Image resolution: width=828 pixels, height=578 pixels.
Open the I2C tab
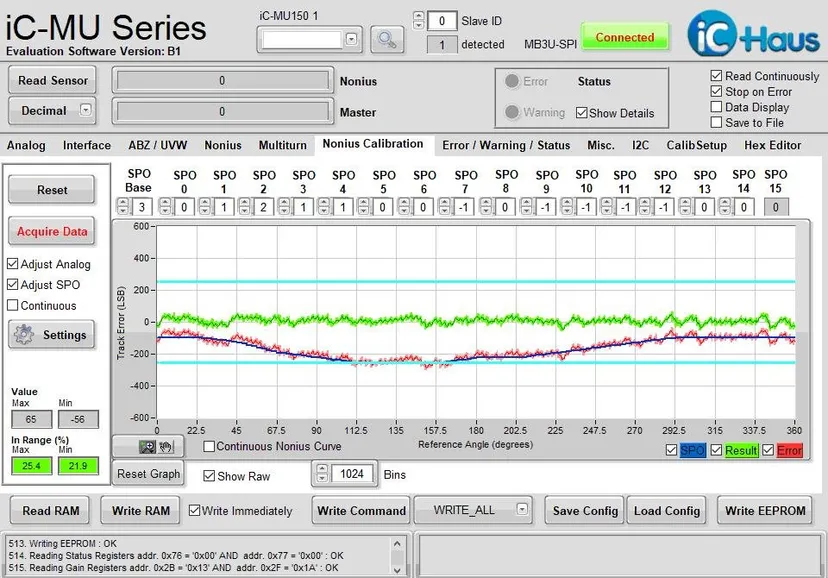click(x=640, y=145)
